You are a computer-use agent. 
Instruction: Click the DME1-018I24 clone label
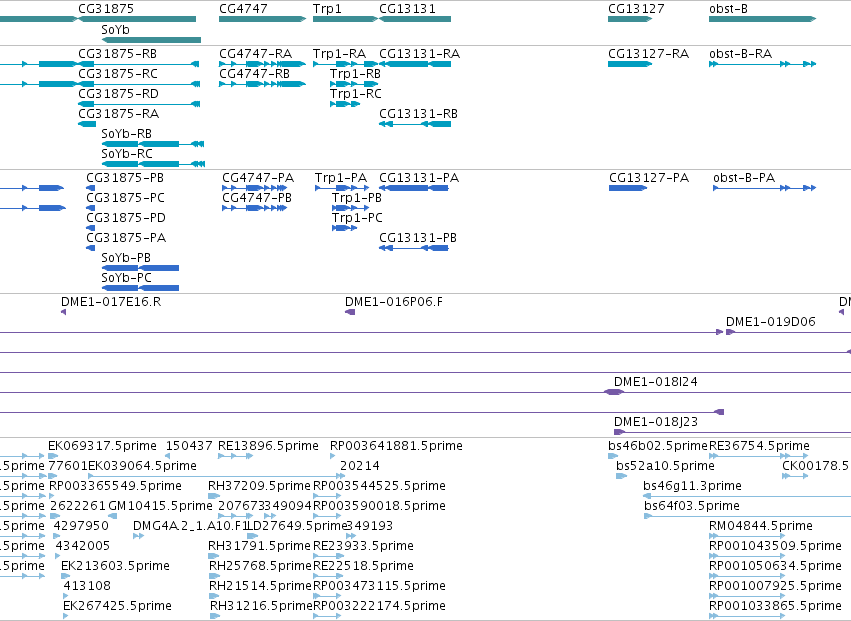click(x=656, y=382)
